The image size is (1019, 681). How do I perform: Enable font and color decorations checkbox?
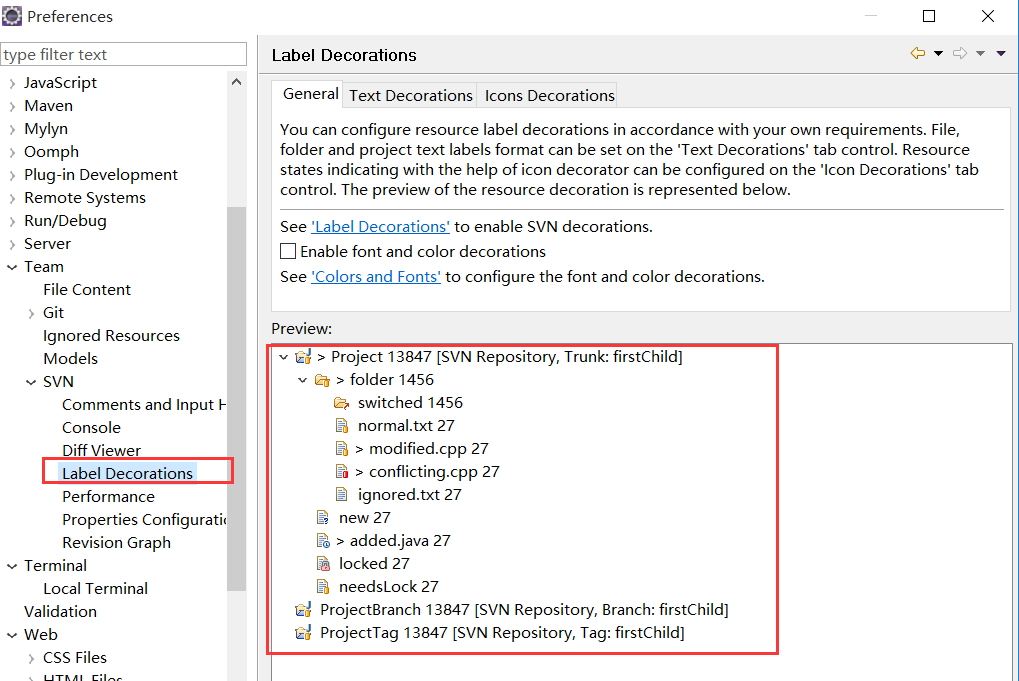click(x=288, y=251)
